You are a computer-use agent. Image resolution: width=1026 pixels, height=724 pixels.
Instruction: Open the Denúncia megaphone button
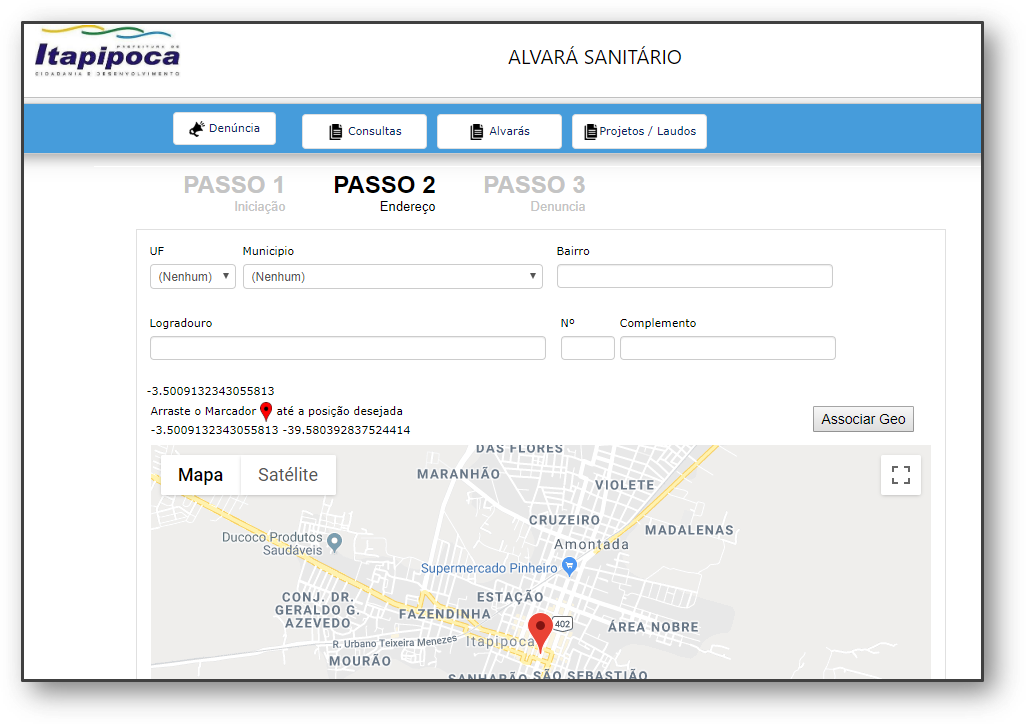[224, 129]
